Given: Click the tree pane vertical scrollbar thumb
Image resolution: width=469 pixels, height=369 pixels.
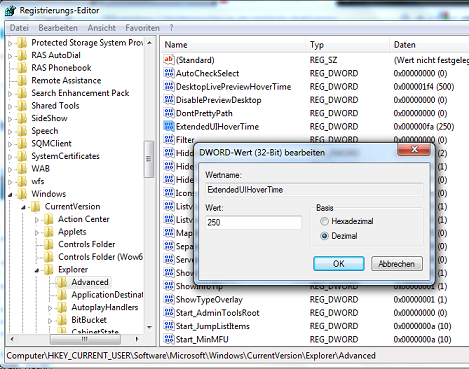Looking at the screenshot, I should coord(149,159).
